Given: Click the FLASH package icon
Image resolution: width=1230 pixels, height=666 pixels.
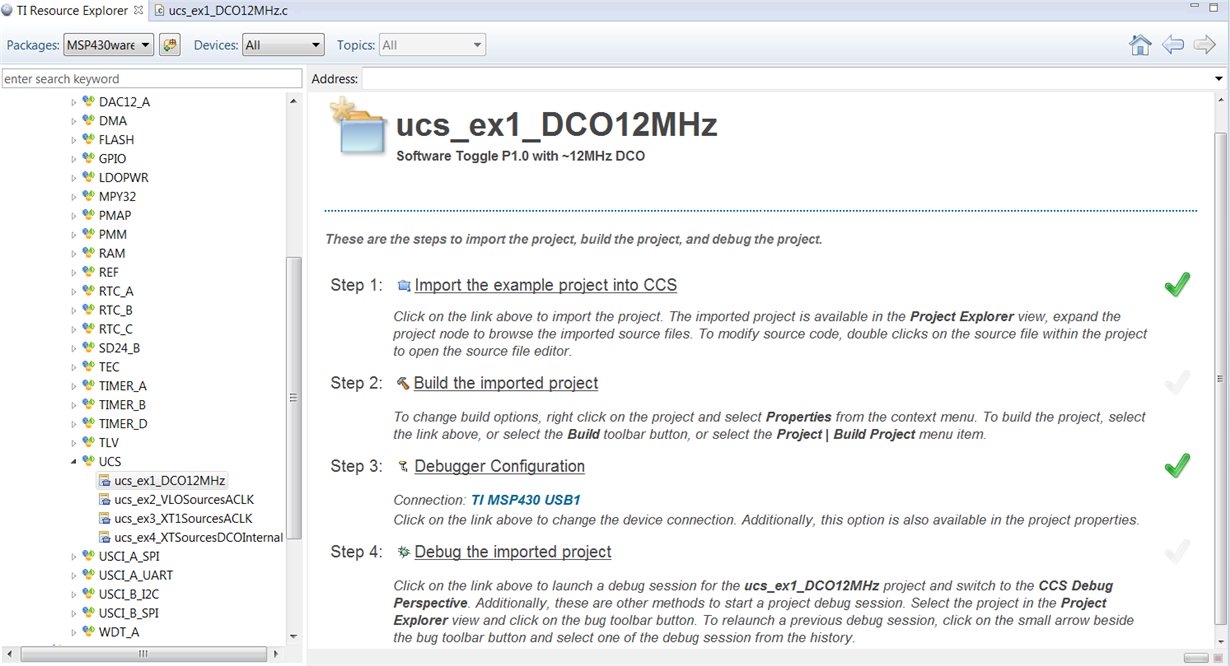Looking at the screenshot, I should click(x=89, y=139).
